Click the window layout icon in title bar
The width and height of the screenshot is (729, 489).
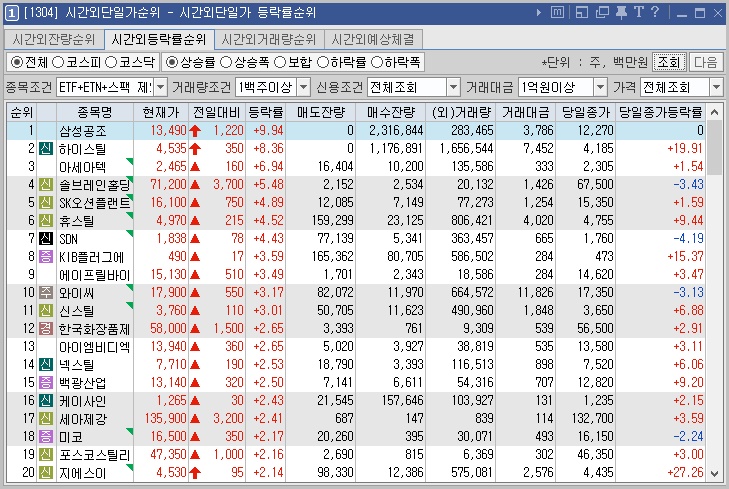[582, 13]
